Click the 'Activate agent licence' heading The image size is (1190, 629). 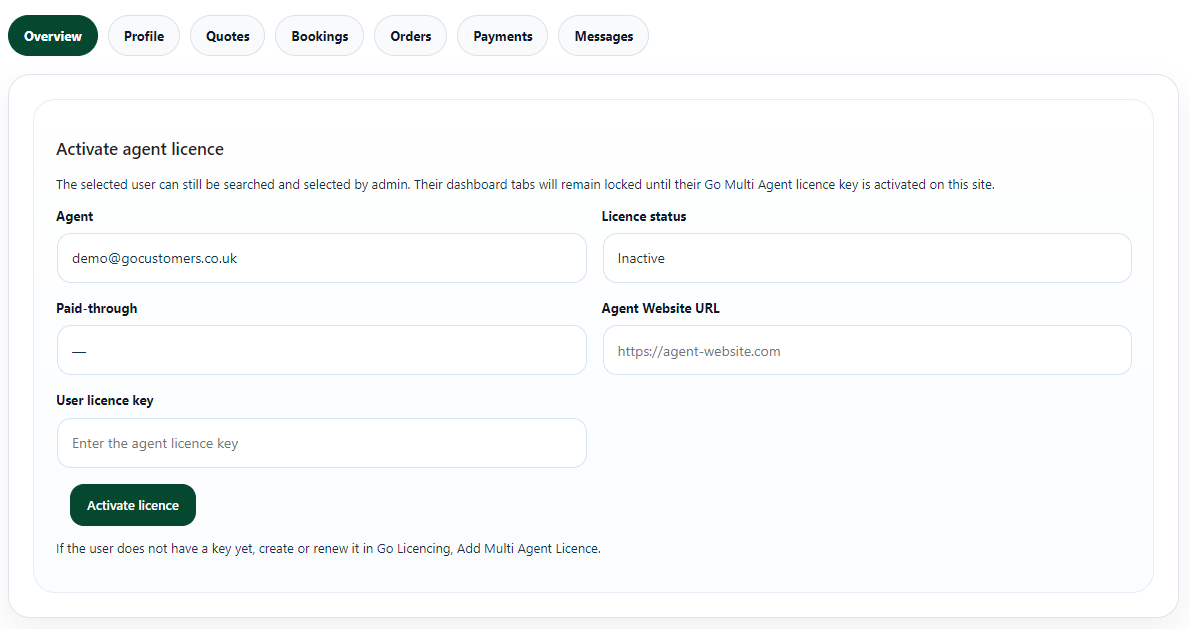point(140,149)
